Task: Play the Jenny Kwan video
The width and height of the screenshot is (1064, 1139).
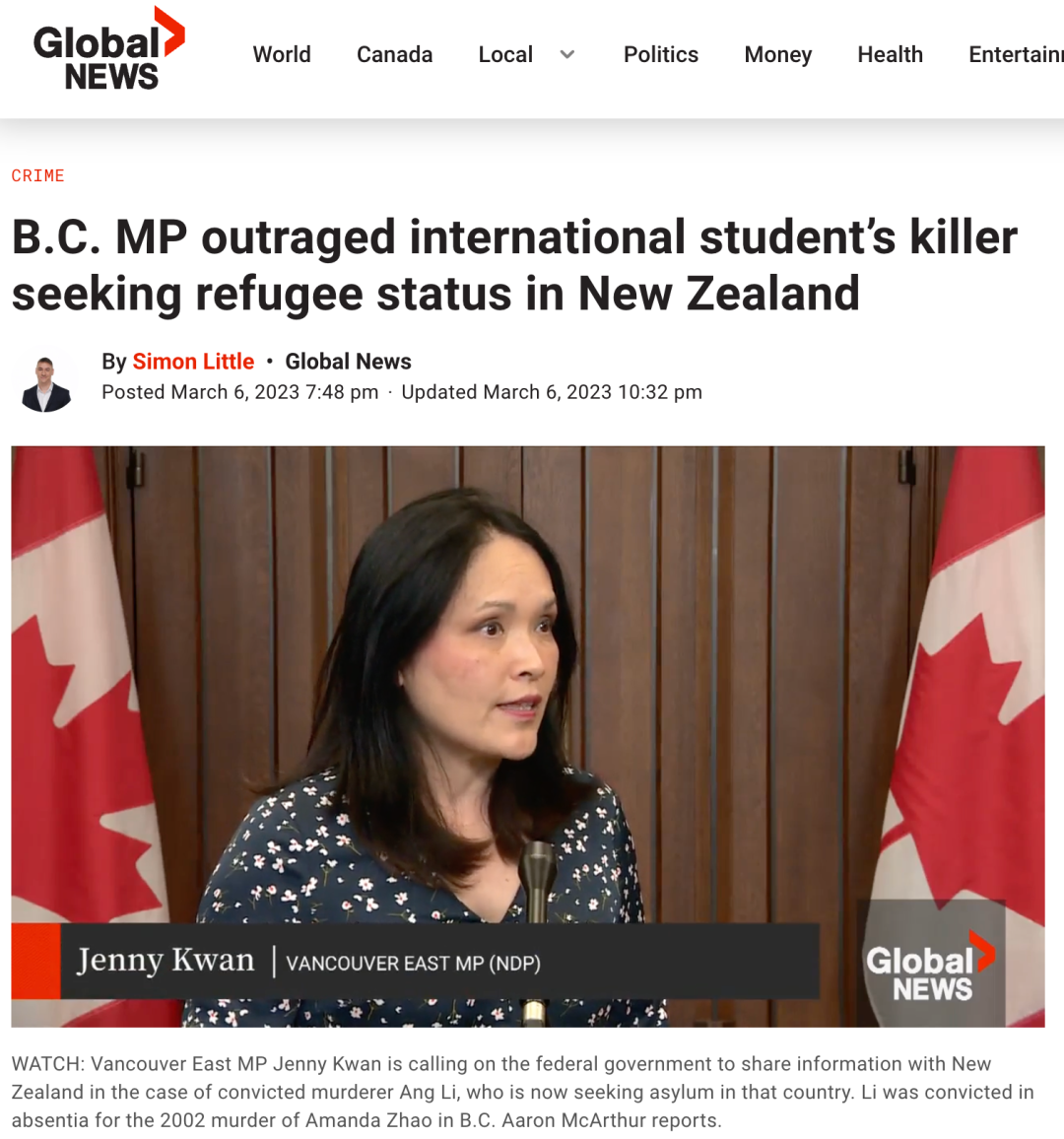Action: pyautogui.click(x=528, y=736)
